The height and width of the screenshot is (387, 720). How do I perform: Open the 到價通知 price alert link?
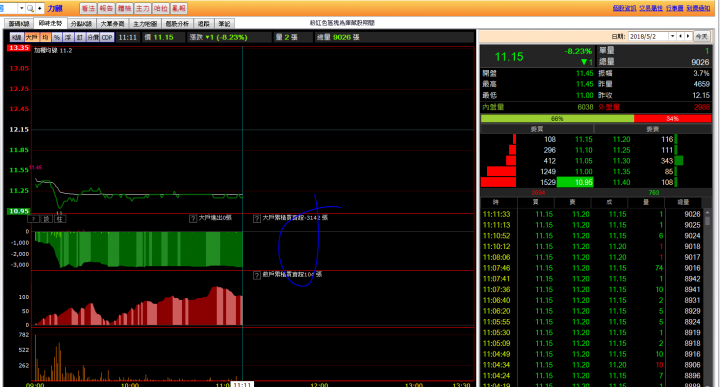[698, 8]
